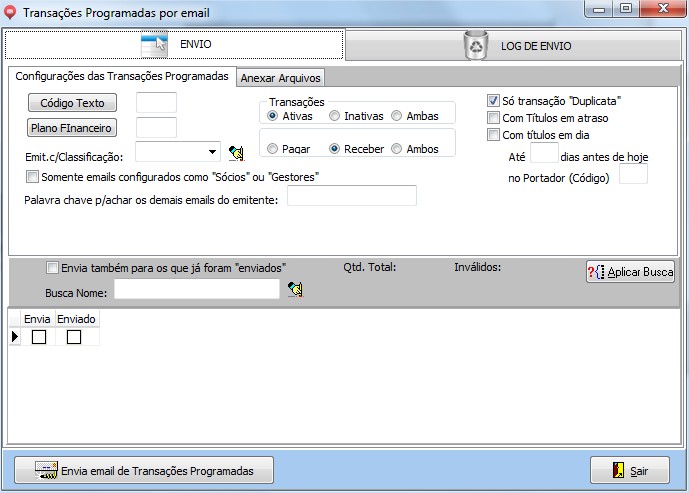Expand the Emit.c/Classificação dropdown
The image size is (689, 493).
[x=213, y=153]
